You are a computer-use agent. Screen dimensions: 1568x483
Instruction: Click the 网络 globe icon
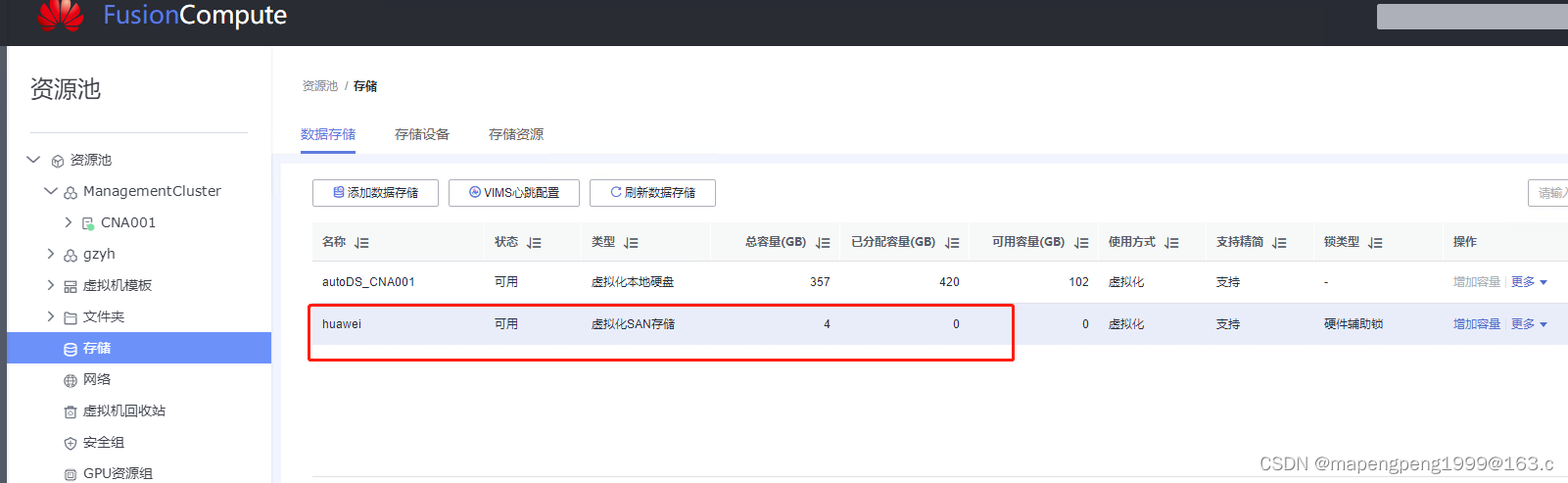71,380
